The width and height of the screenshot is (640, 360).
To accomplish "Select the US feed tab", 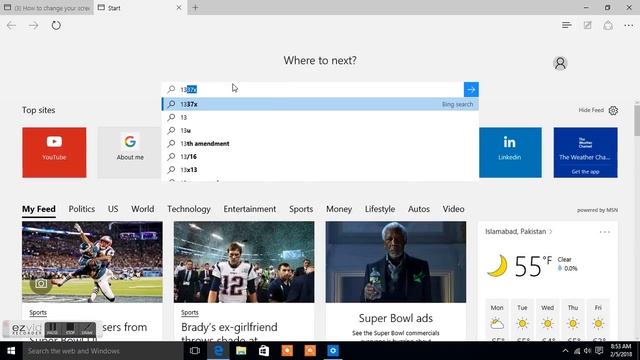I will pyautogui.click(x=113, y=209).
